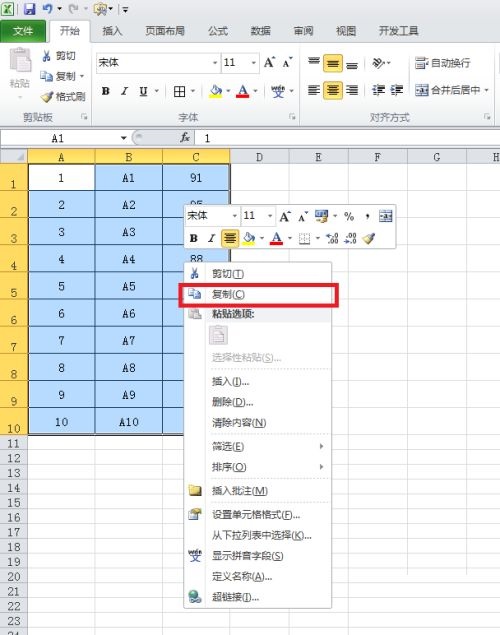Click the Paste icon in the ribbon
Screen dimensions: 500x635
(19, 61)
